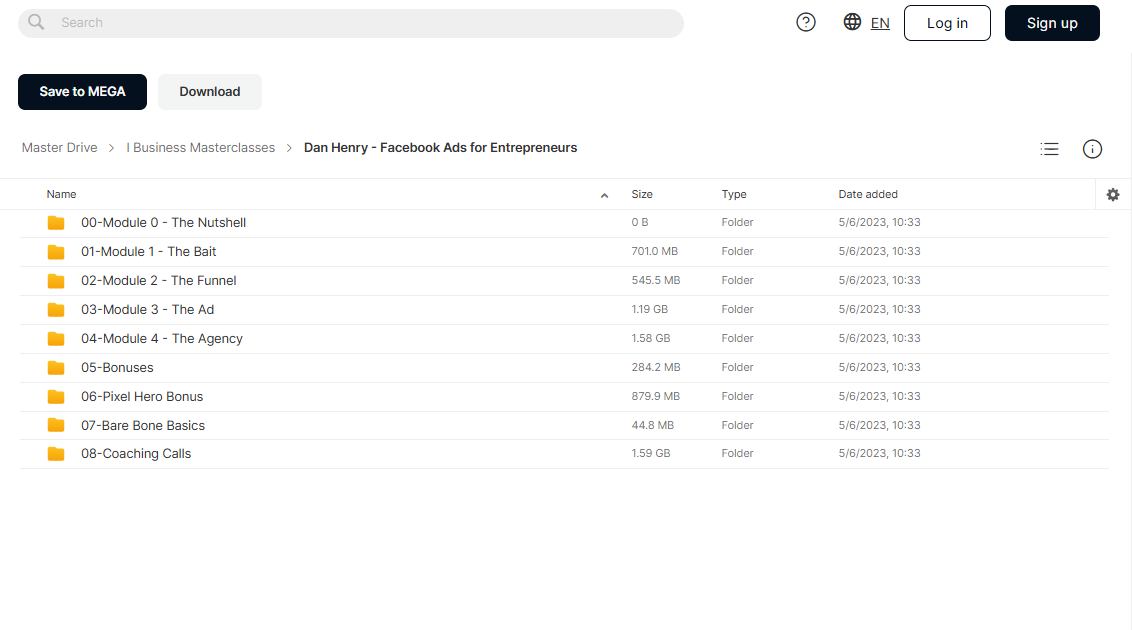The image size is (1132, 630).
Task: Click folder icon for 06-Pixel Hero Bonus
Action: coord(56,396)
